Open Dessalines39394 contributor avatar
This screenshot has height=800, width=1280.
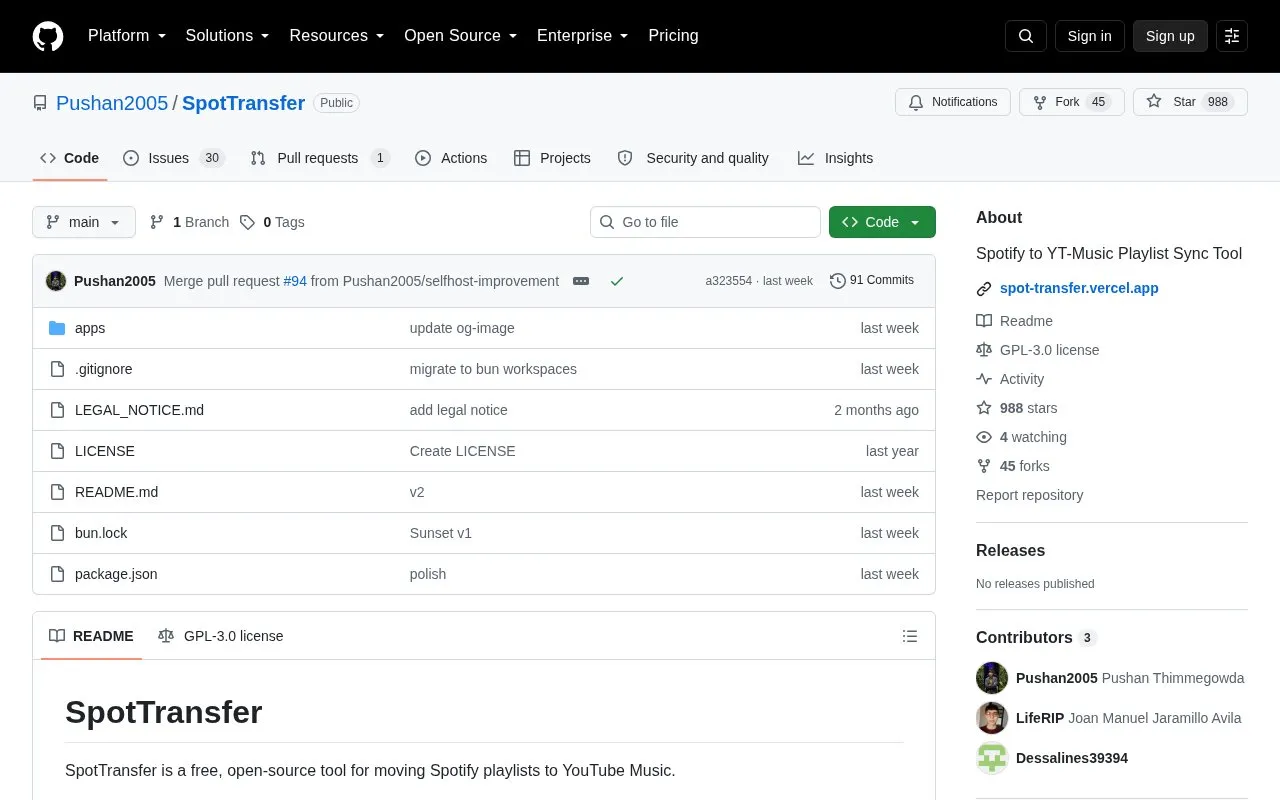point(992,758)
